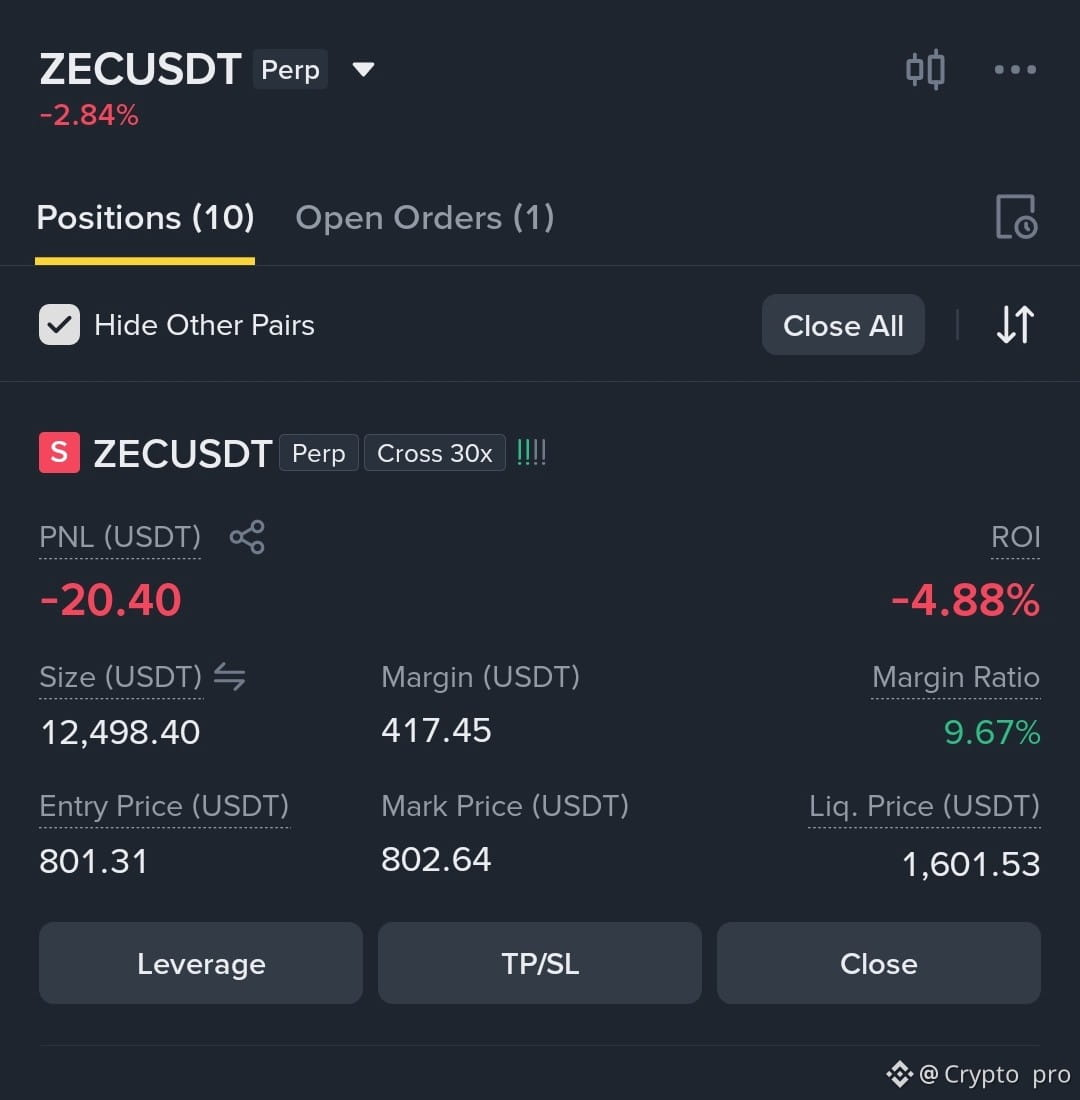The width and height of the screenshot is (1080, 1100).
Task: Uncheck the Hide Other Pairs checkbox
Action: click(59, 325)
